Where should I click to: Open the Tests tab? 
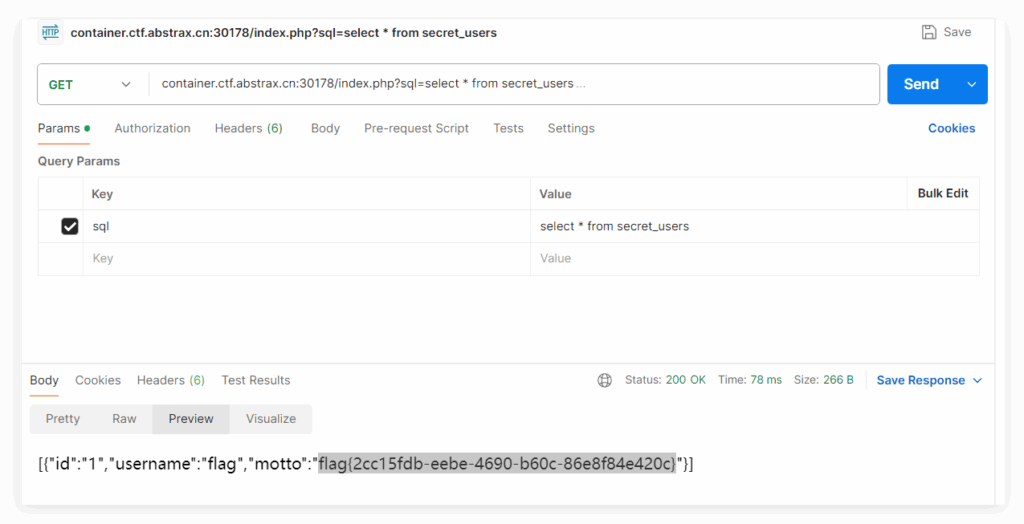(x=508, y=128)
